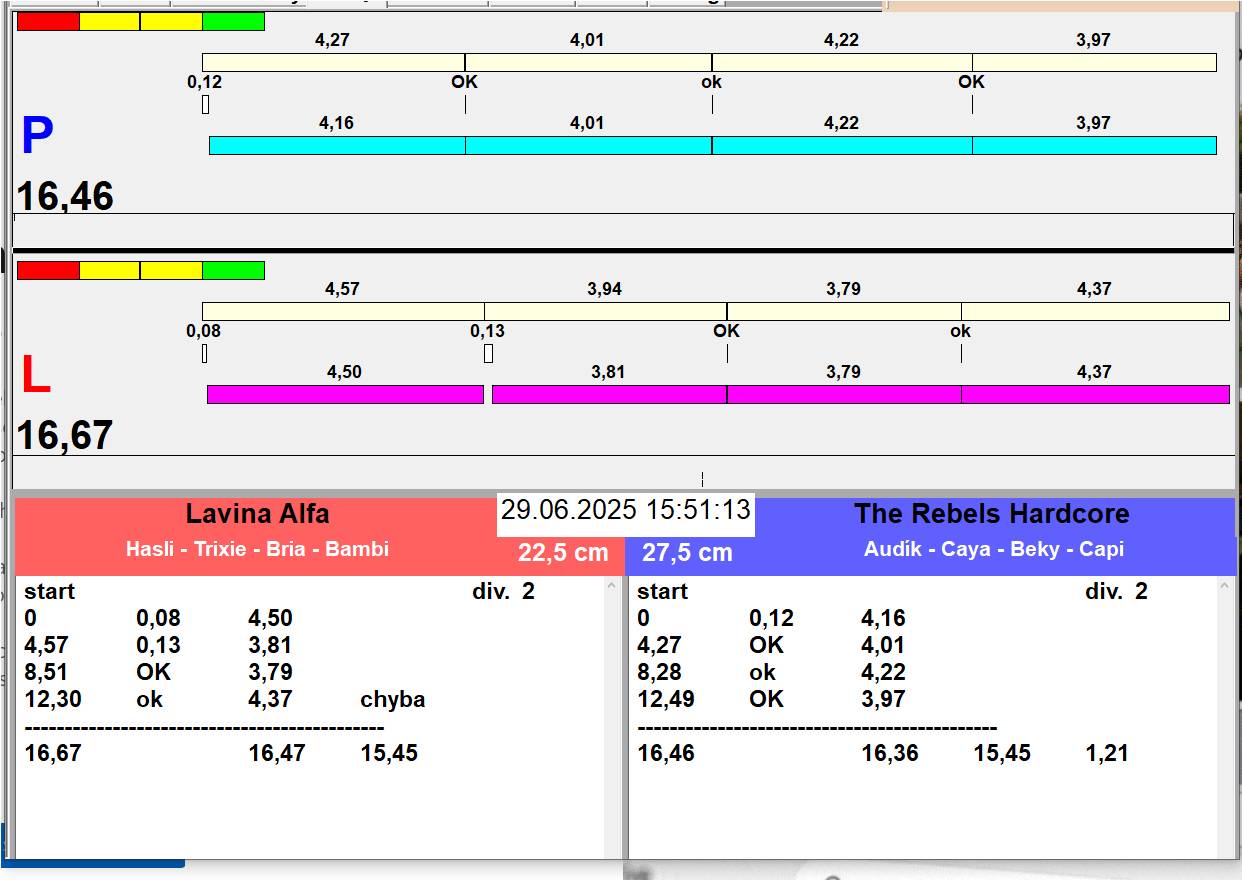Click the 27,5 cm jump height label
The height and width of the screenshot is (880, 1242).
point(687,553)
